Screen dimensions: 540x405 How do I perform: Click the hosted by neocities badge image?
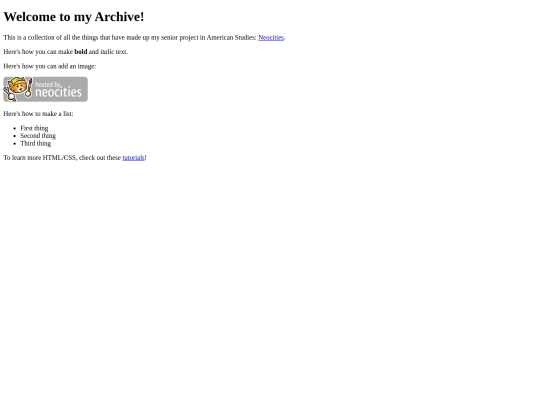[x=45, y=89]
